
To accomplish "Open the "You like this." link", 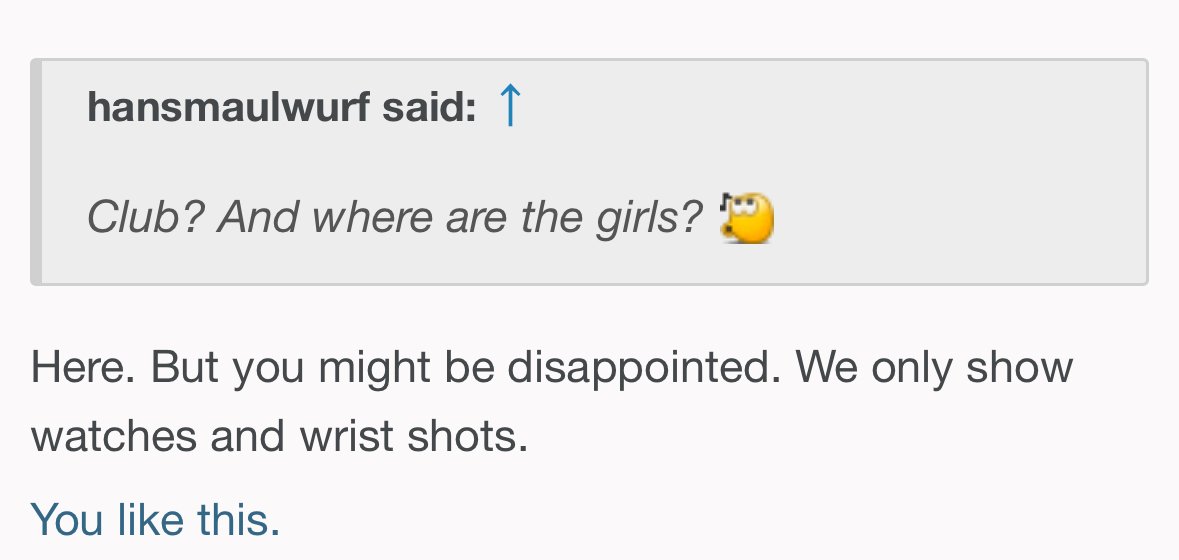I will (155, 519).
